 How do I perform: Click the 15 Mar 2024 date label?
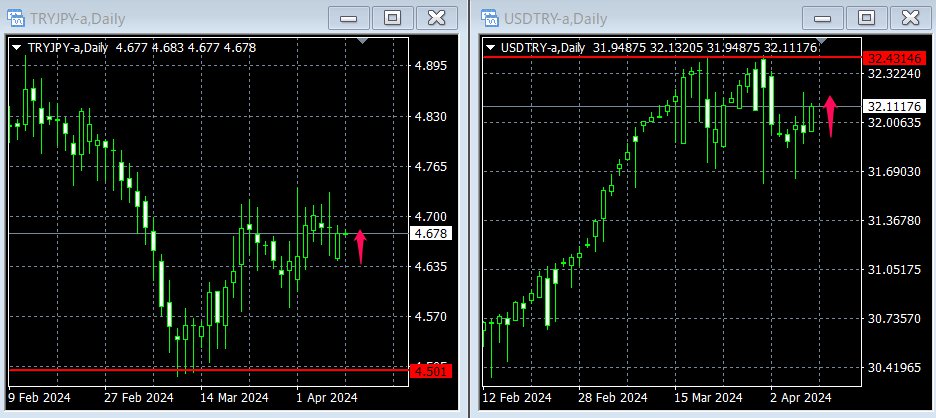pyautogui.click(x=709, y=398)
